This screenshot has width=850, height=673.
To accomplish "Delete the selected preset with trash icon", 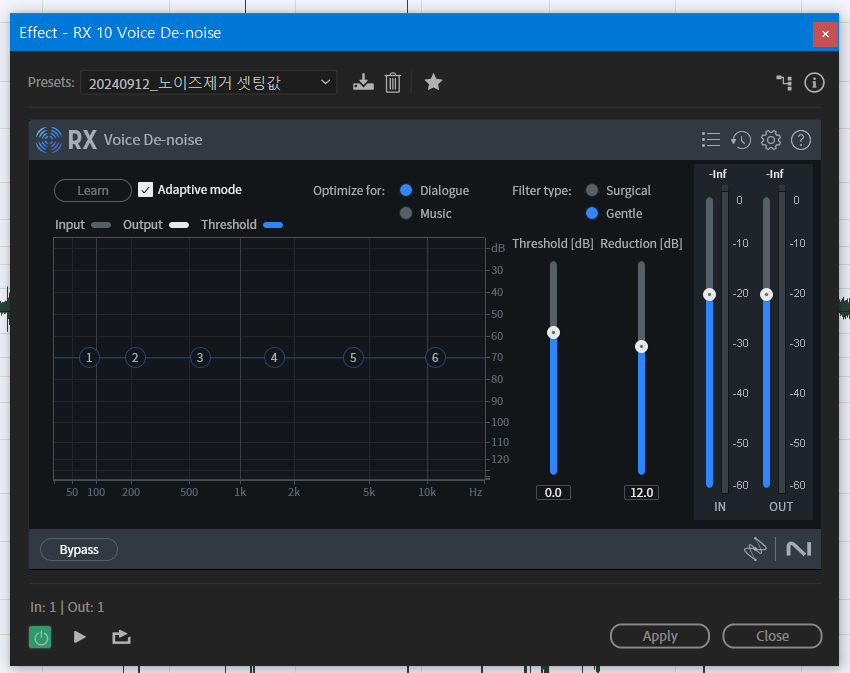I will coord(392,82).
